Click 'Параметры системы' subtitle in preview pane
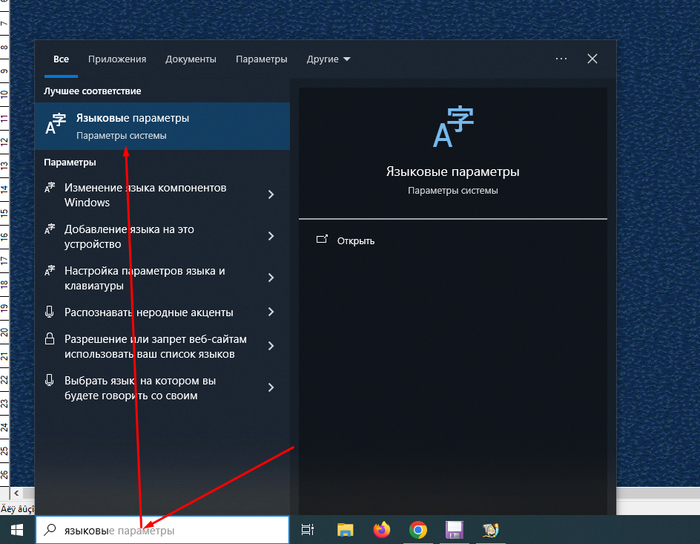The image size is (700, 544). coord(453,191)
